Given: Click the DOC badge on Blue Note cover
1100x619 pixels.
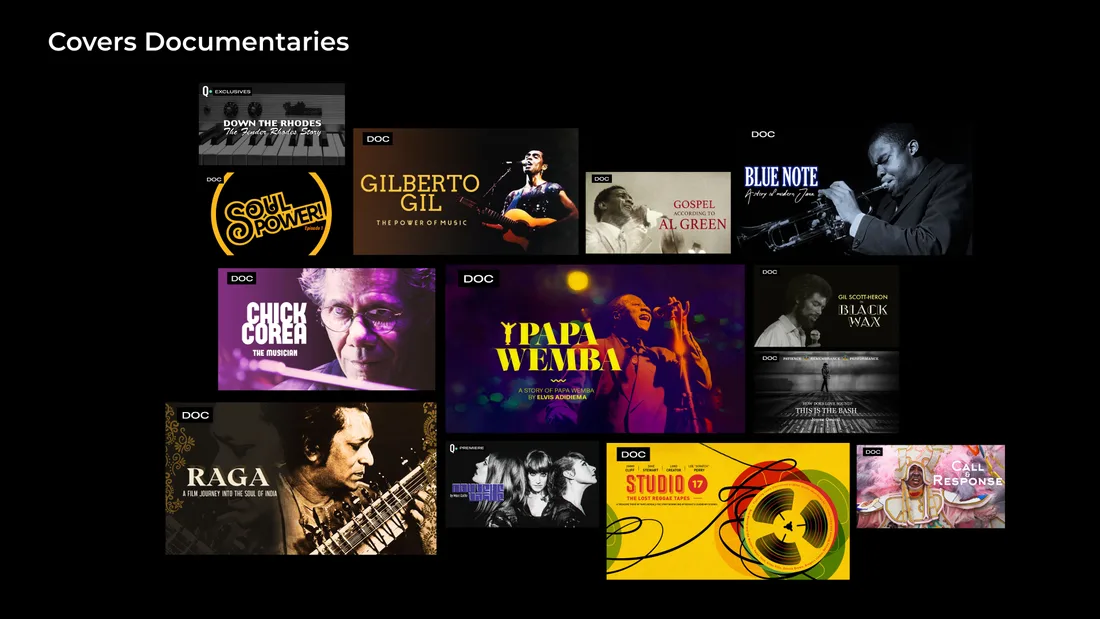Looking at the screenshot, I should (763, 134).
